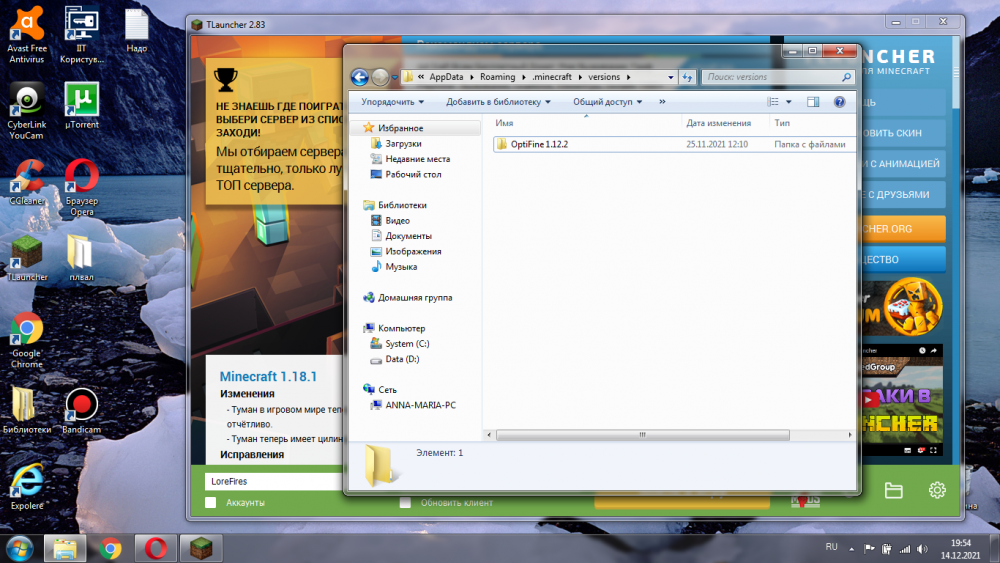
Task: Refresh the versions folder address bar
Action: pos(687,77)
